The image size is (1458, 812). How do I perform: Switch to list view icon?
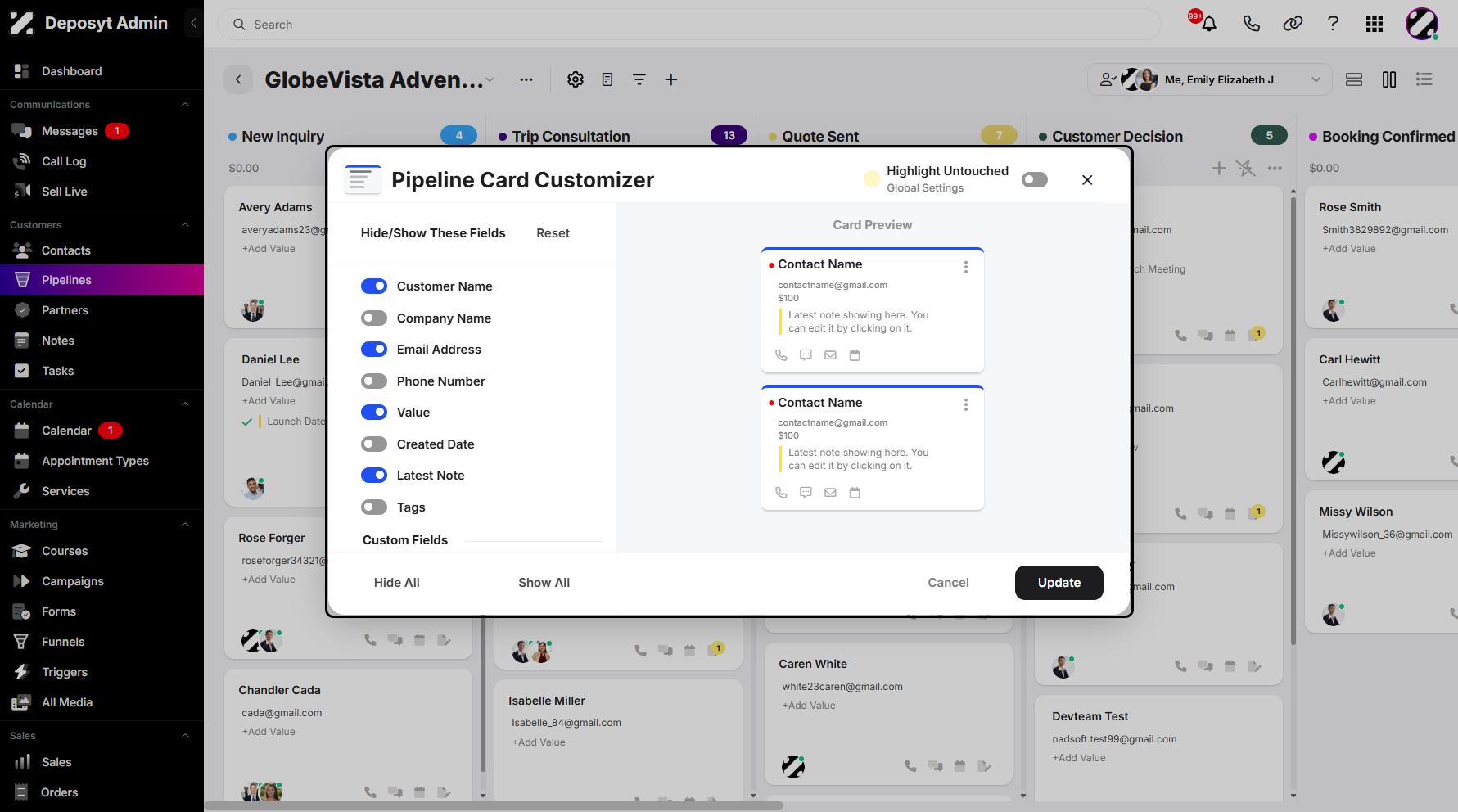(x=1424, y=79)
